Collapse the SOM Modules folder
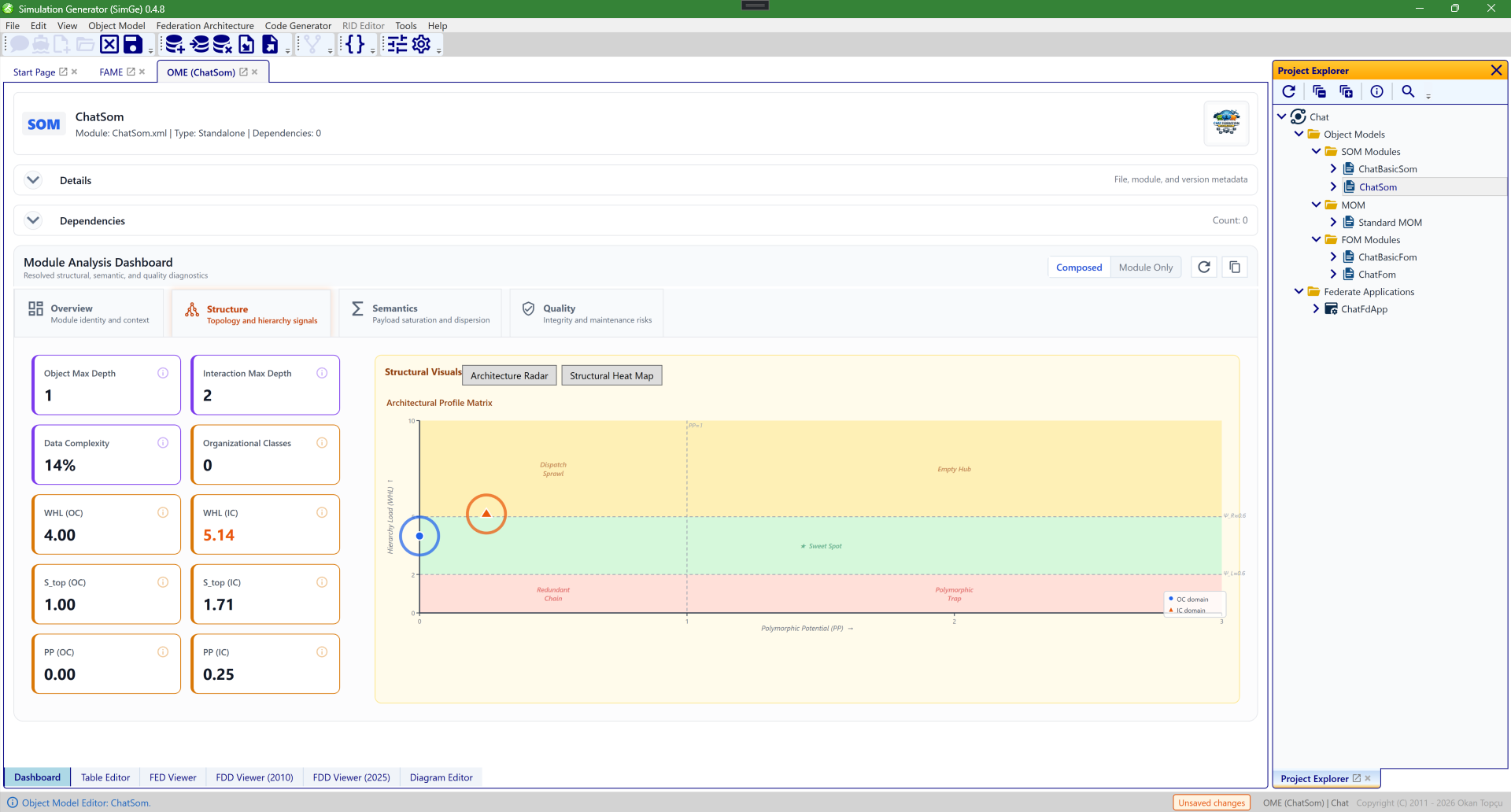This screenshot has height=812, width=1511. pos(1316,151)
